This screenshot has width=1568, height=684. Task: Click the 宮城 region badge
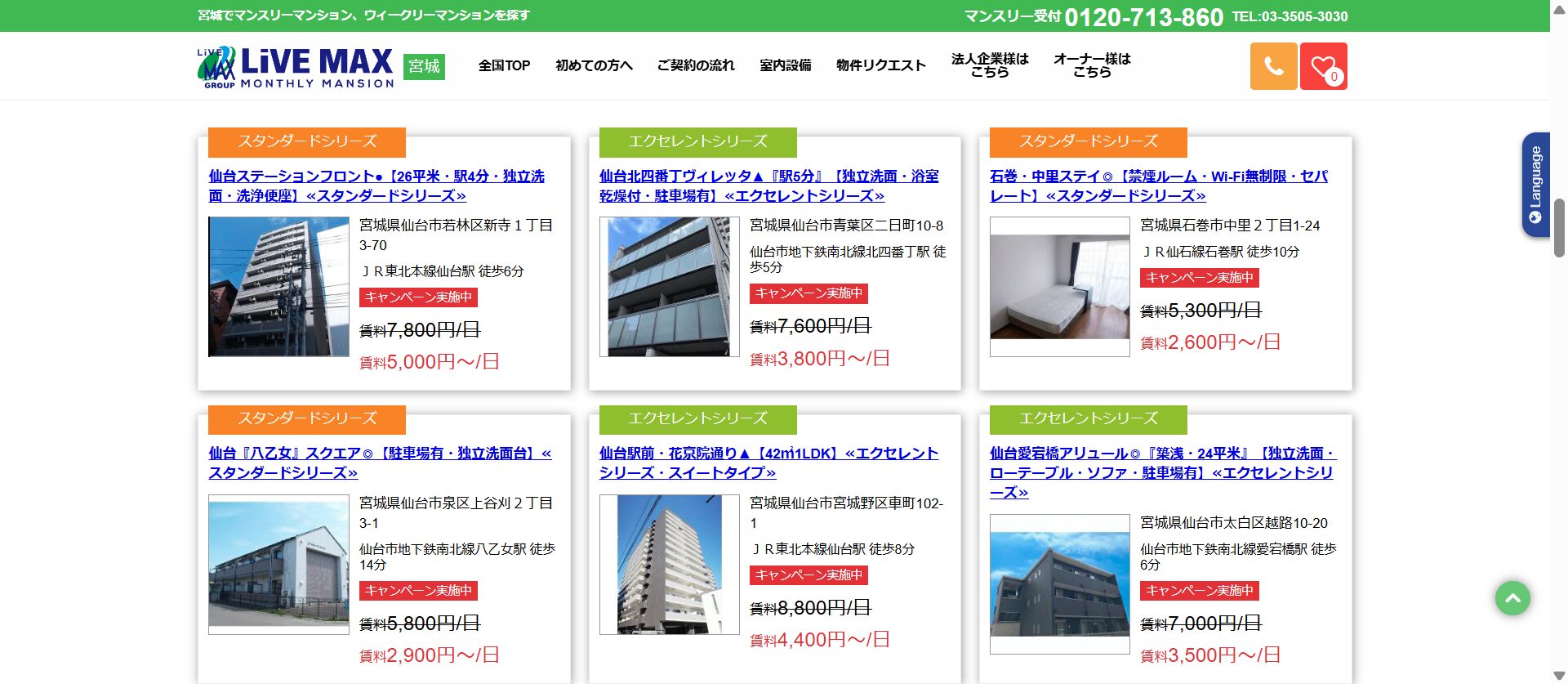pos(424,66)
